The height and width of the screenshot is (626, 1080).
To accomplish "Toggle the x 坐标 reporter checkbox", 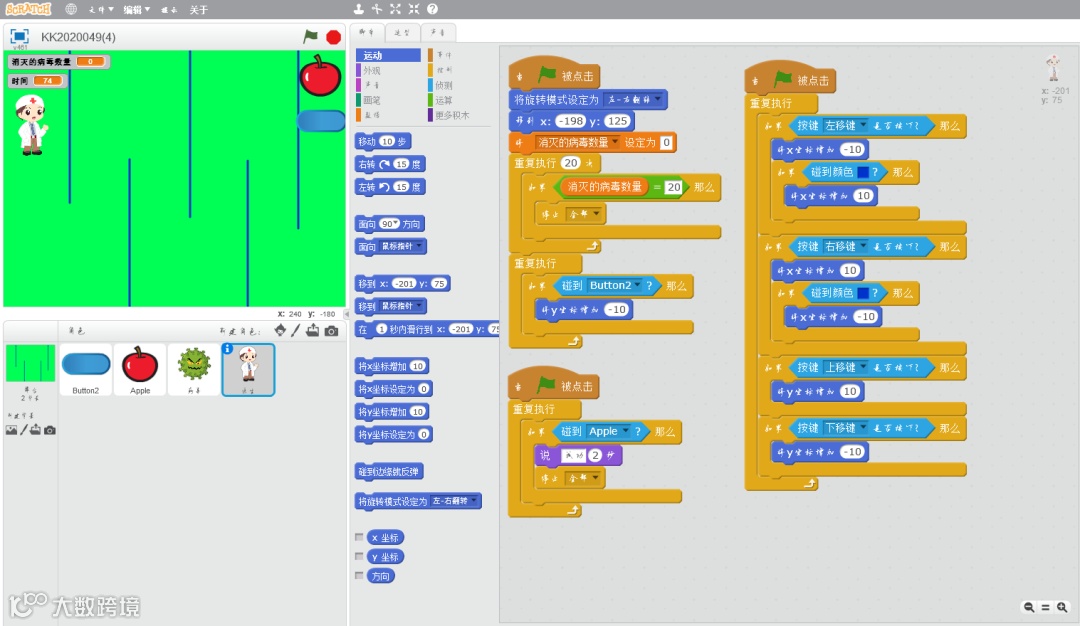I will 359,537.
